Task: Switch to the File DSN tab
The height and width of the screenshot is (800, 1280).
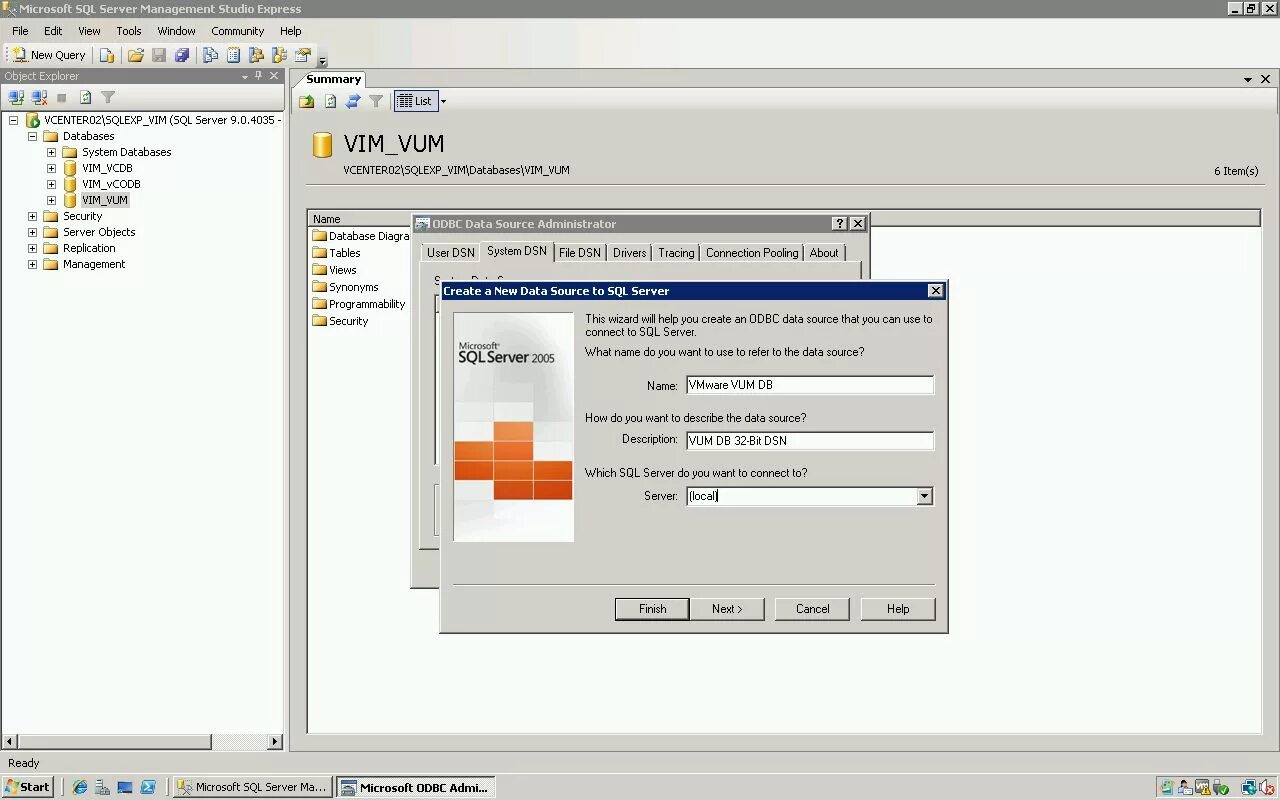Action: (580, 253)
